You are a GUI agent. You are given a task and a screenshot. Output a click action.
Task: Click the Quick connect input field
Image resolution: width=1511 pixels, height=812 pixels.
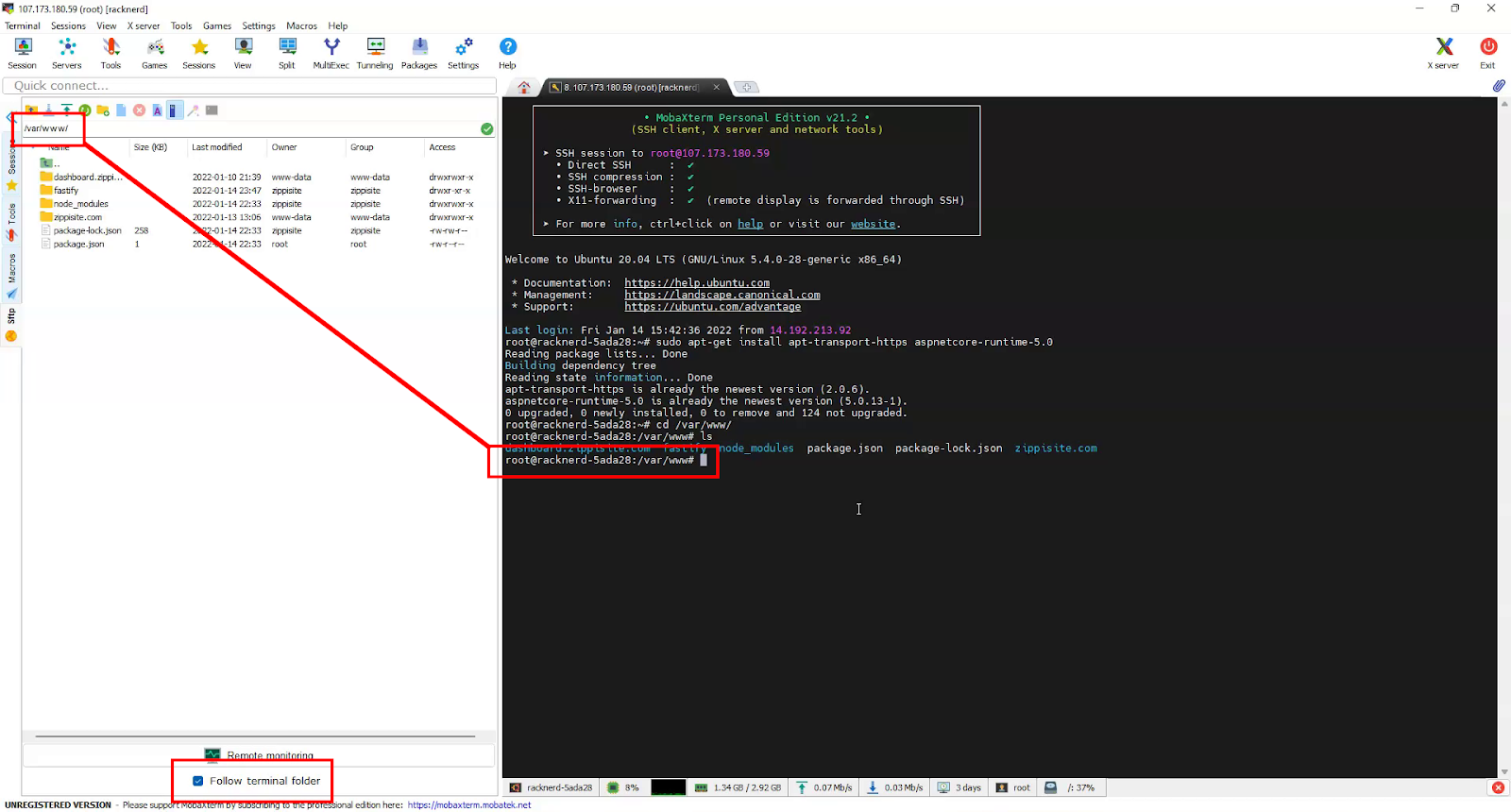249,86
